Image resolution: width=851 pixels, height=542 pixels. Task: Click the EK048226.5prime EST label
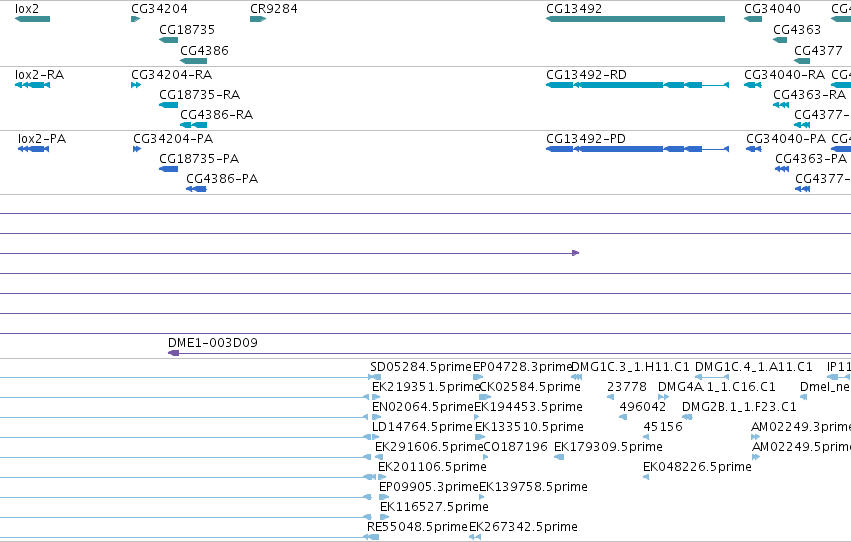click(697, 467)
